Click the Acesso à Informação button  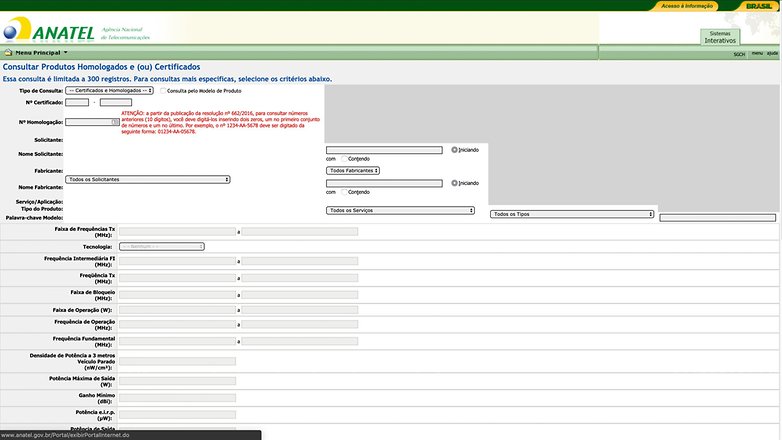[687, 6]
